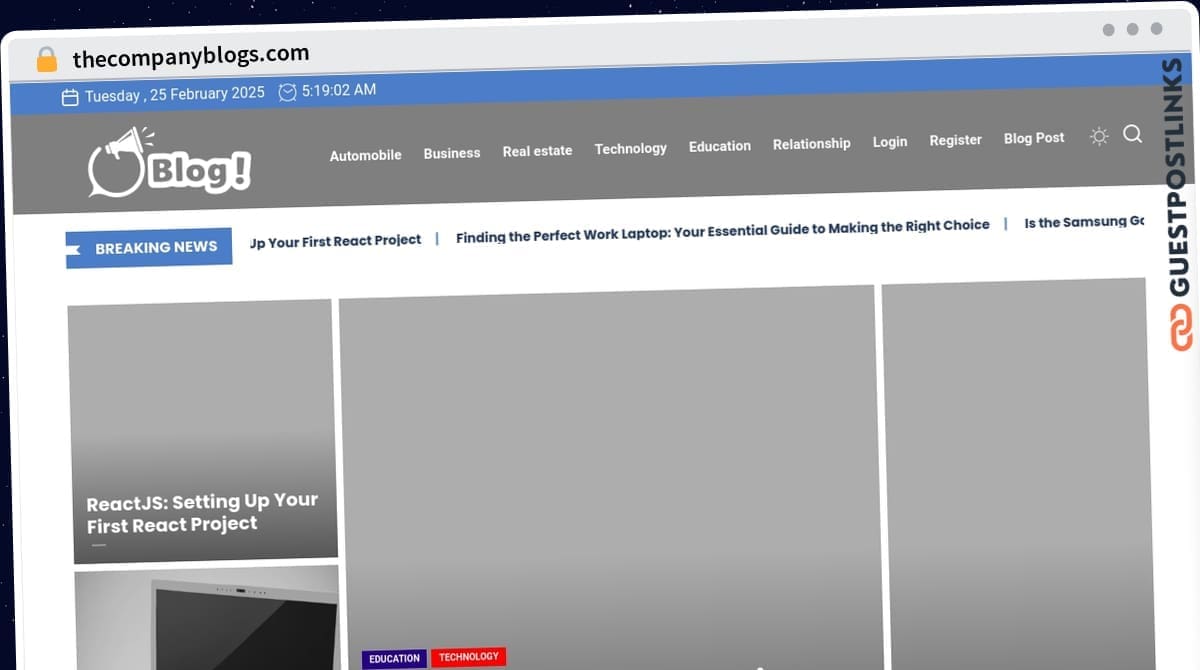1200x670 pixels.
Task: Click the EDUCATION category tag
Action: (394, 659)
